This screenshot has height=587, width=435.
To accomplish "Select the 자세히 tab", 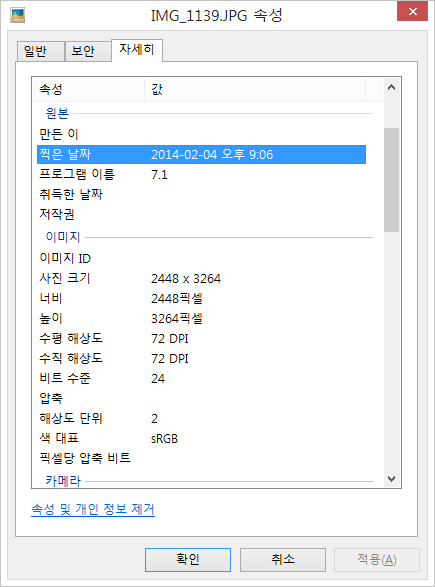I will point(137,49).
